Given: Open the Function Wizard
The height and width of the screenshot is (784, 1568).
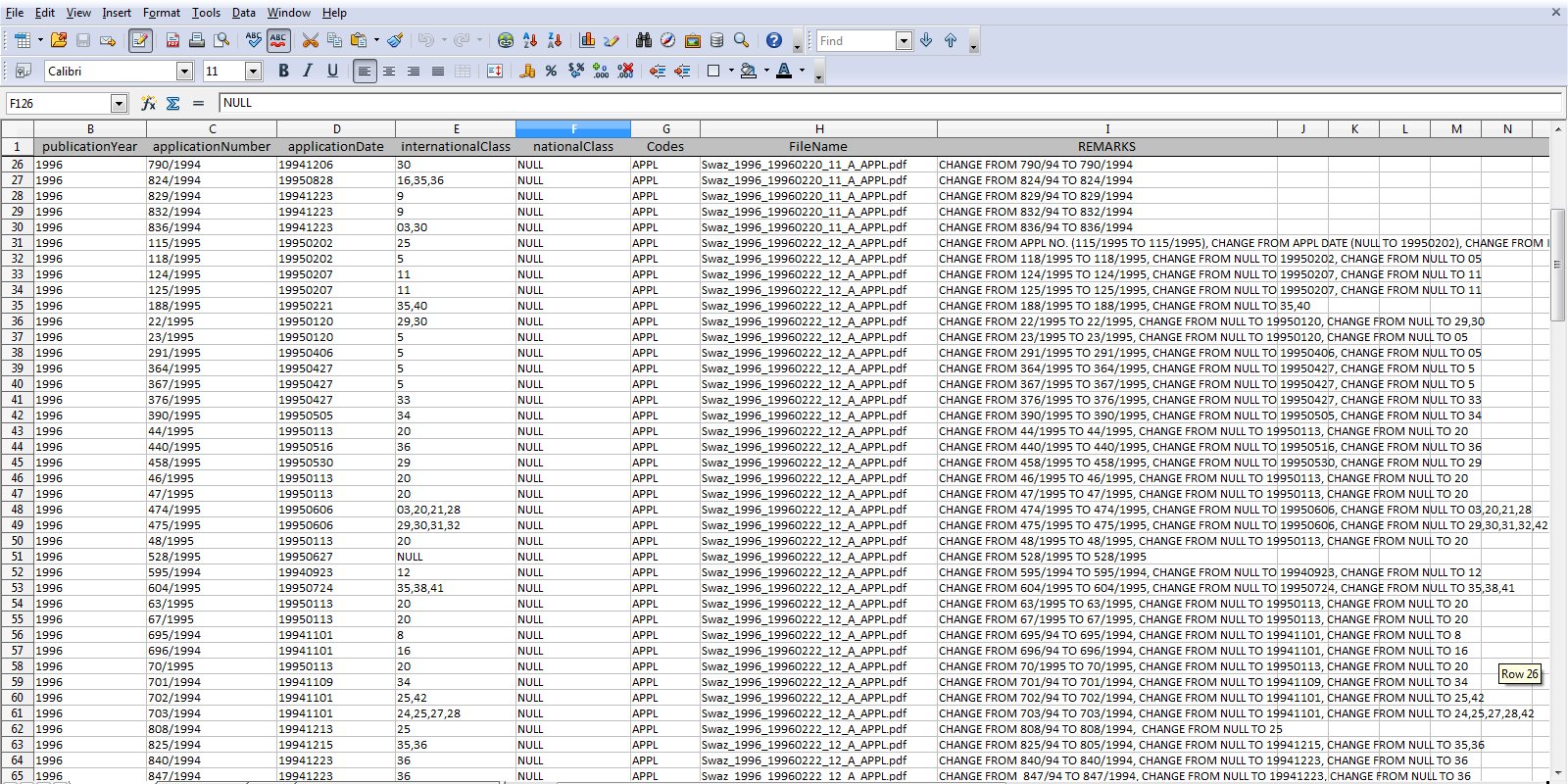Looking at the screenshot, I should coord(149,103).
